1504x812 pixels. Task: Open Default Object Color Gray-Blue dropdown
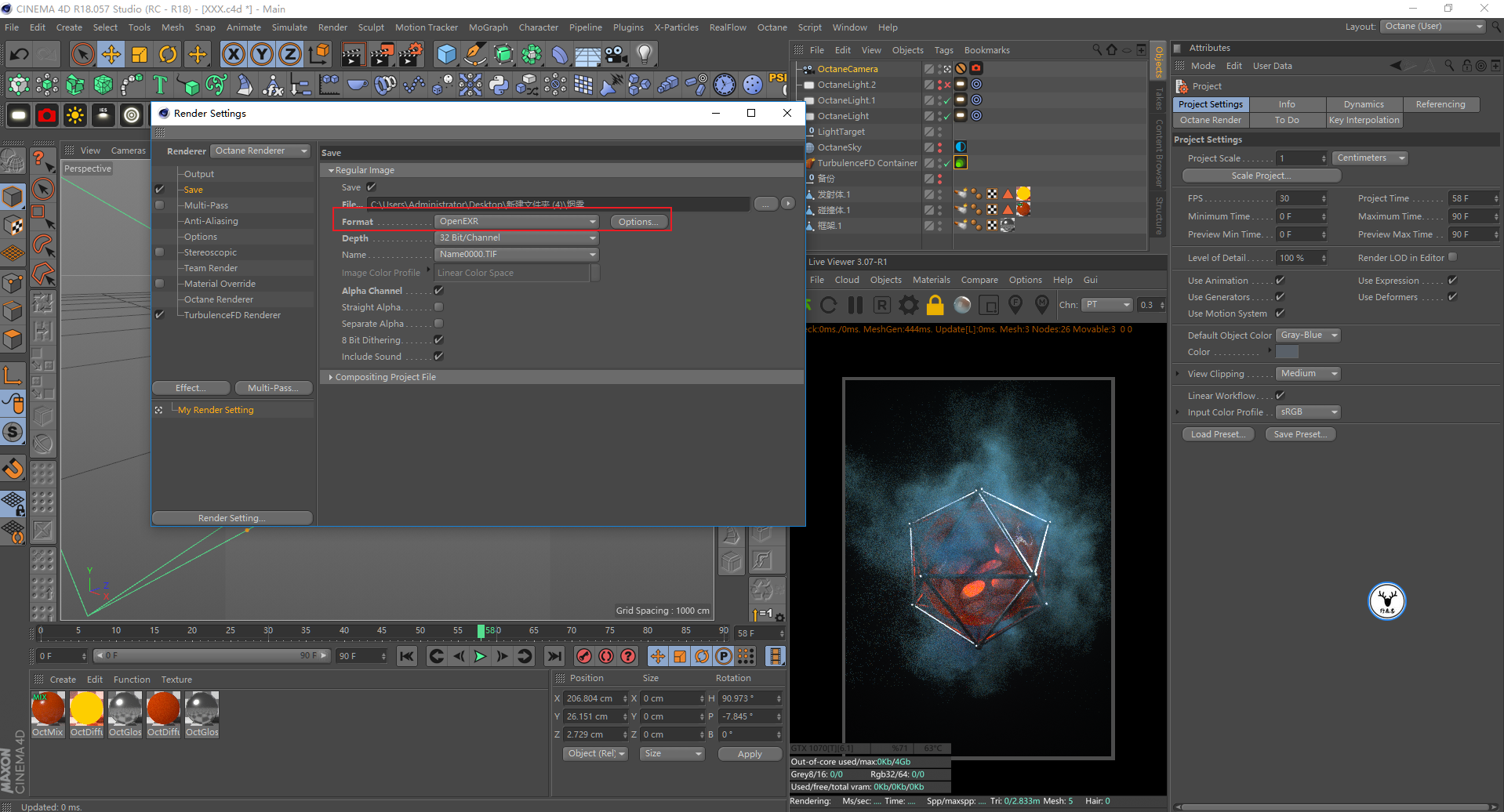tap(1308, 335)
